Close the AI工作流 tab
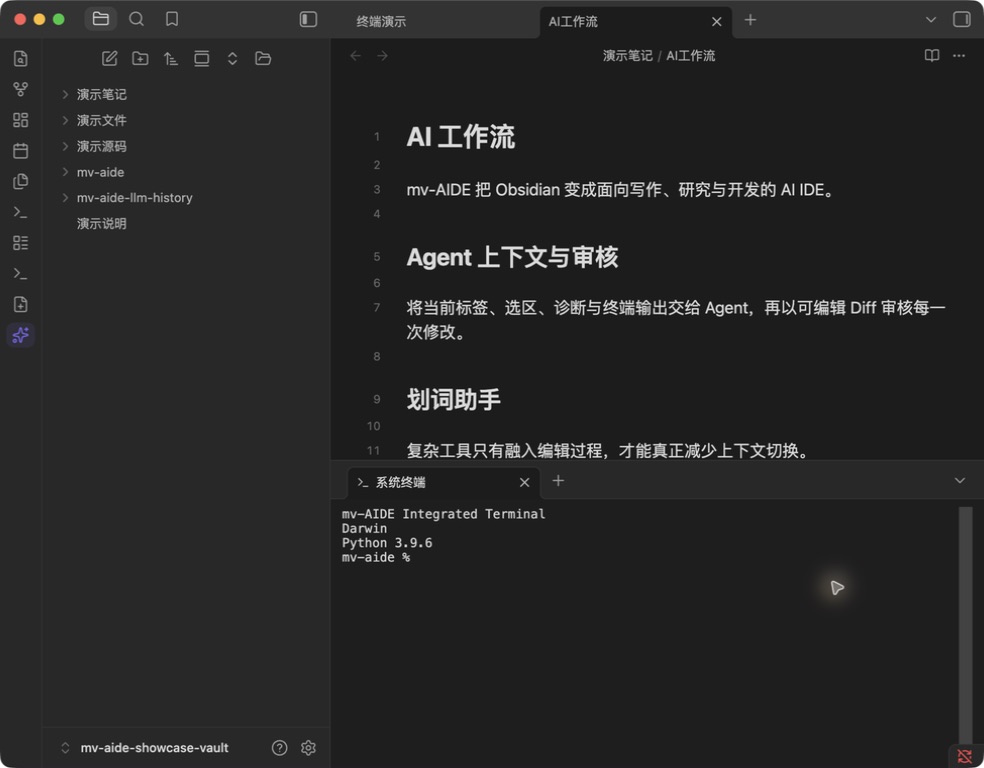This screenshot has height=768, width=984. 717,21
